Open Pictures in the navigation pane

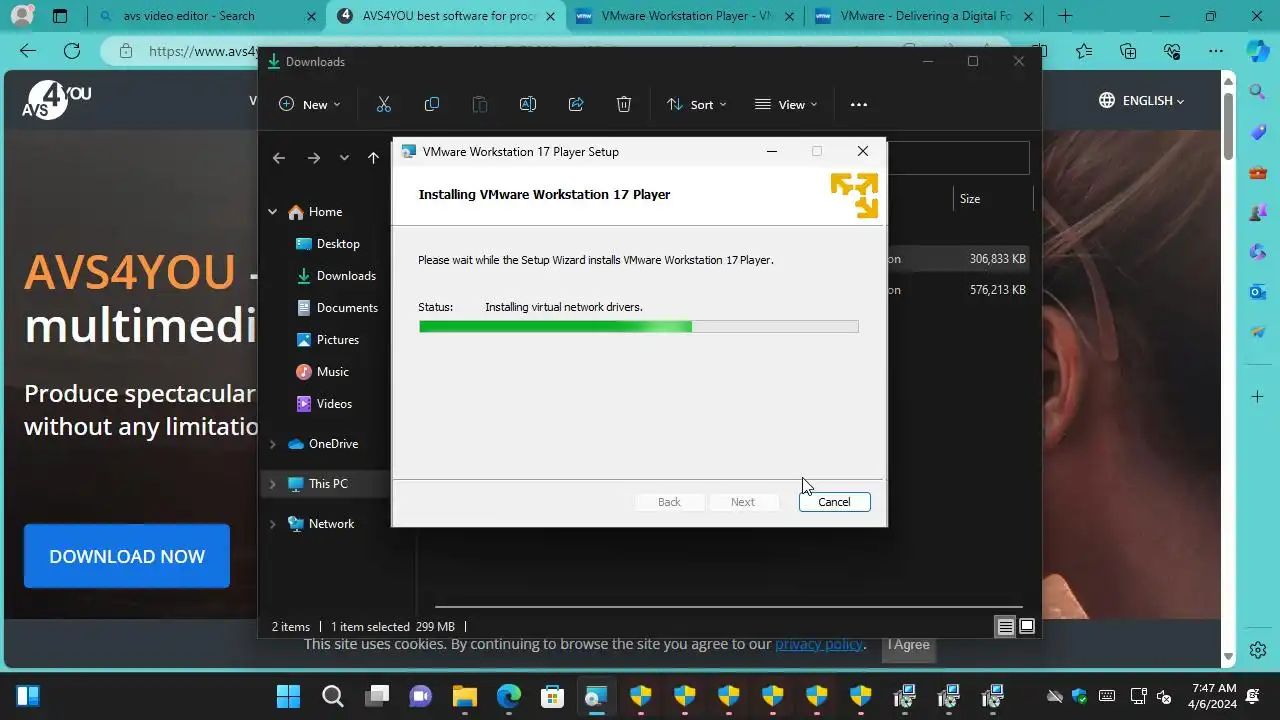click(327, 340)
